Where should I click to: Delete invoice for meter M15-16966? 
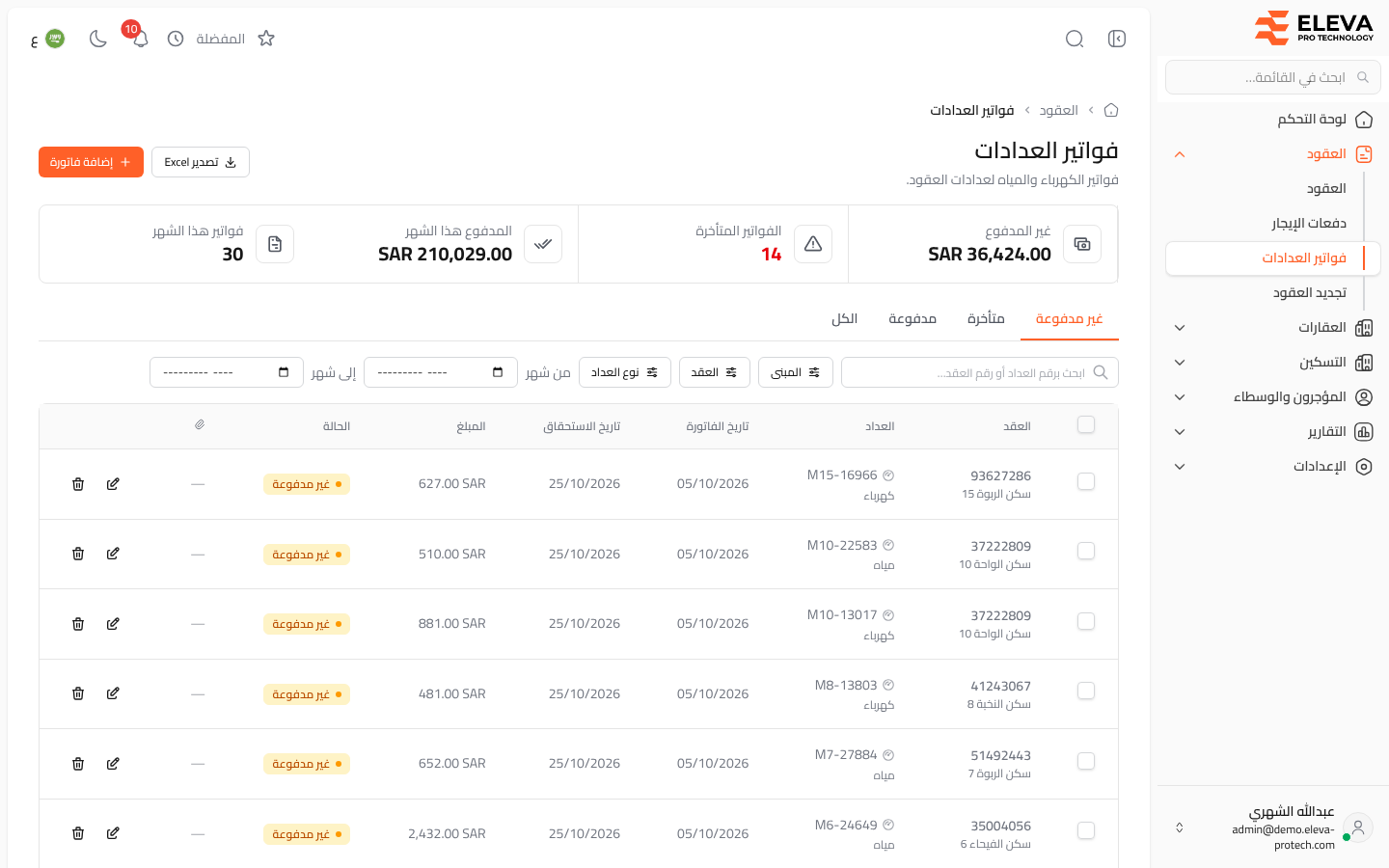(78, 484)
